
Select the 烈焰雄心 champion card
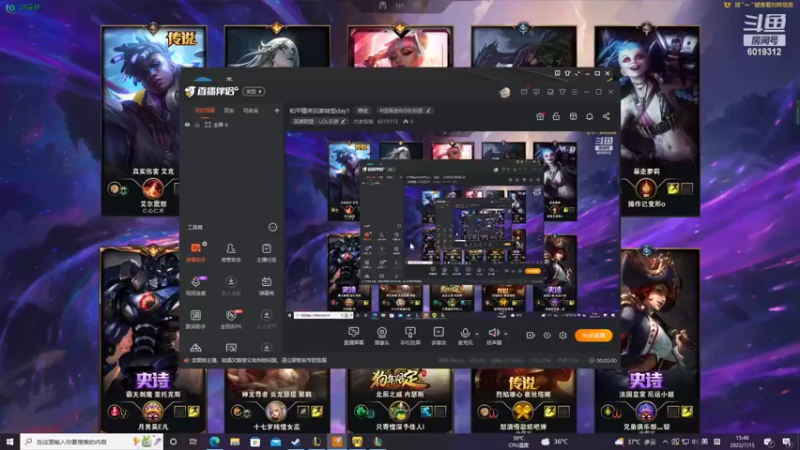(523, 401)
